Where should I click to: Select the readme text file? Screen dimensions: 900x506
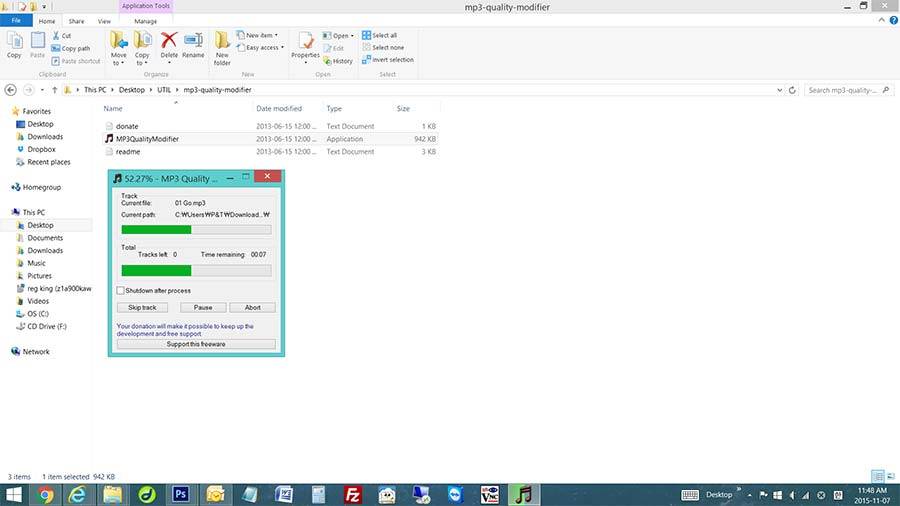pos(127,152)
